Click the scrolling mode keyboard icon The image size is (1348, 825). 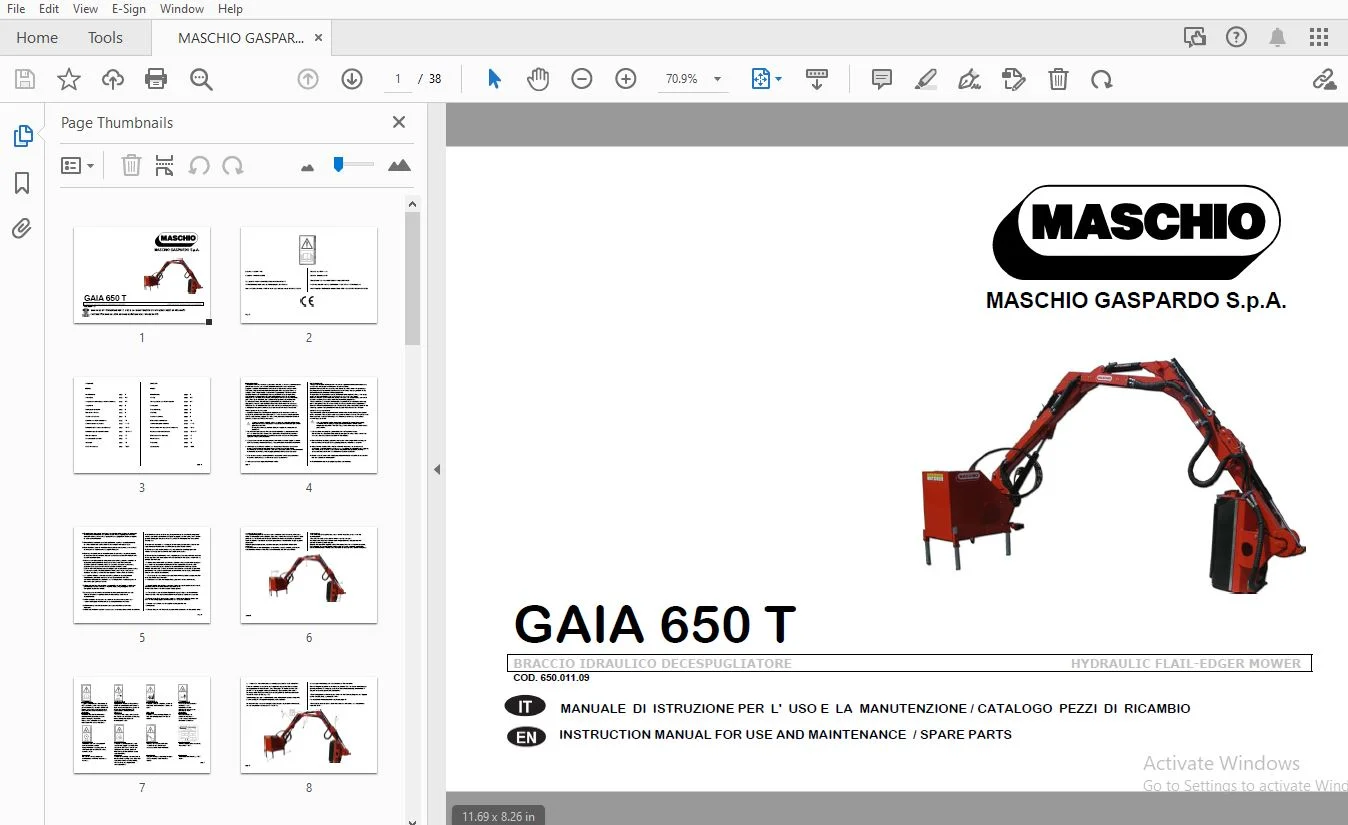817,79
